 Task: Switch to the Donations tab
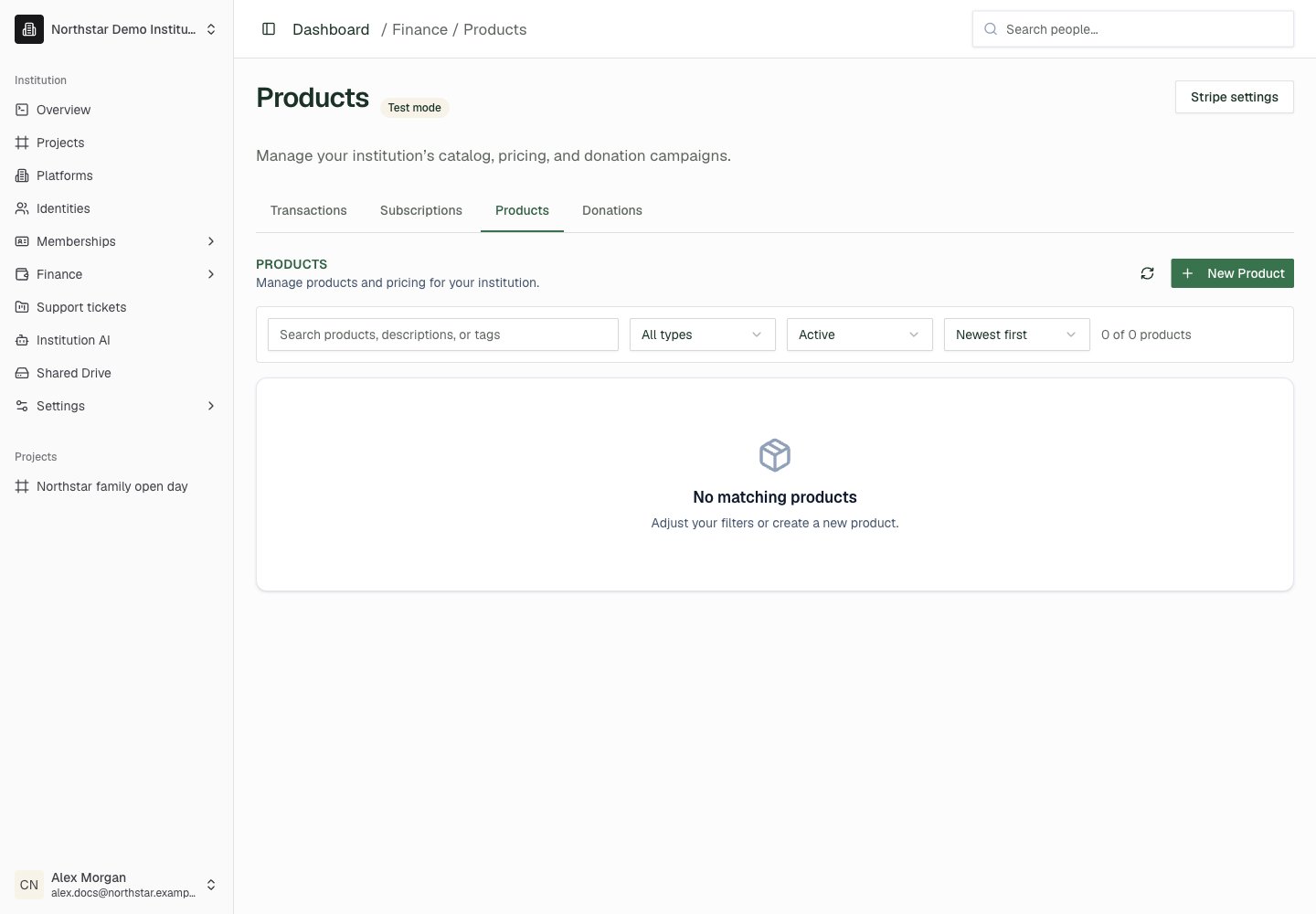tap(612, 210)
